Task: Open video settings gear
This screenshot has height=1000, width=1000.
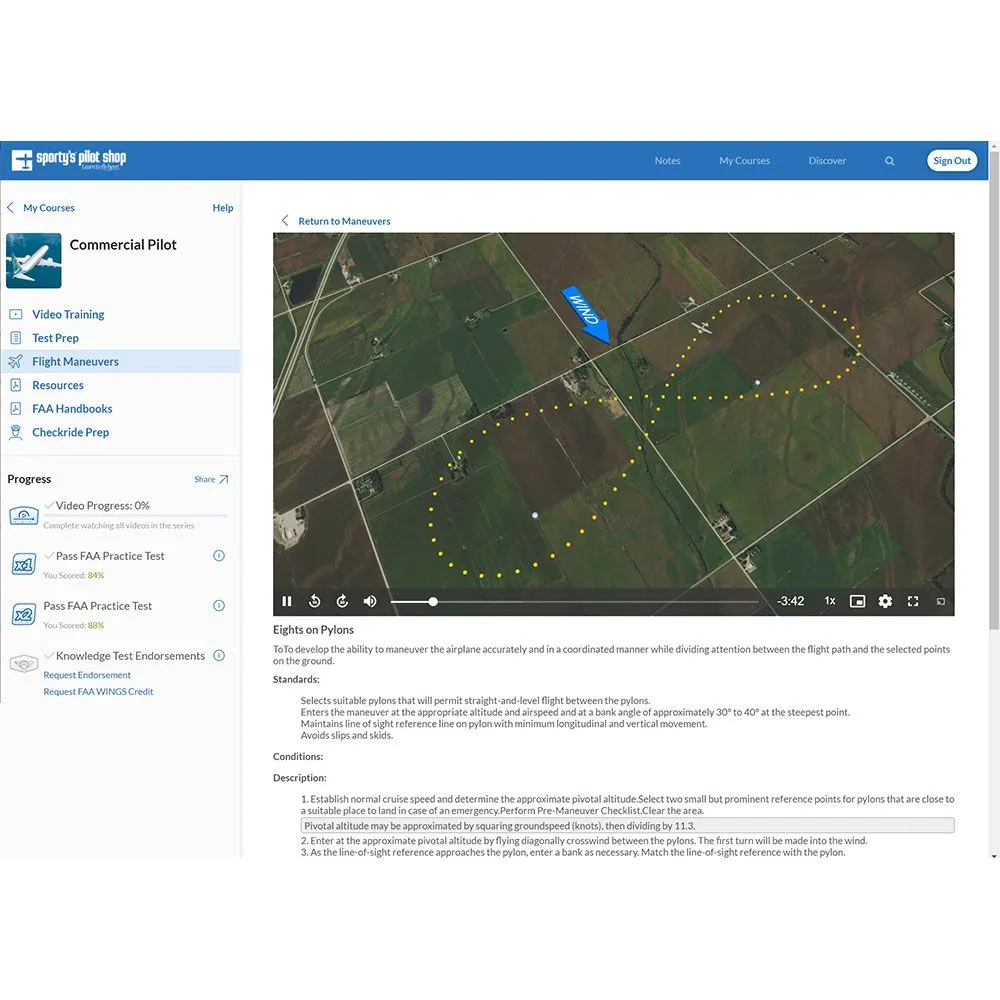Action: pos(885,601)
